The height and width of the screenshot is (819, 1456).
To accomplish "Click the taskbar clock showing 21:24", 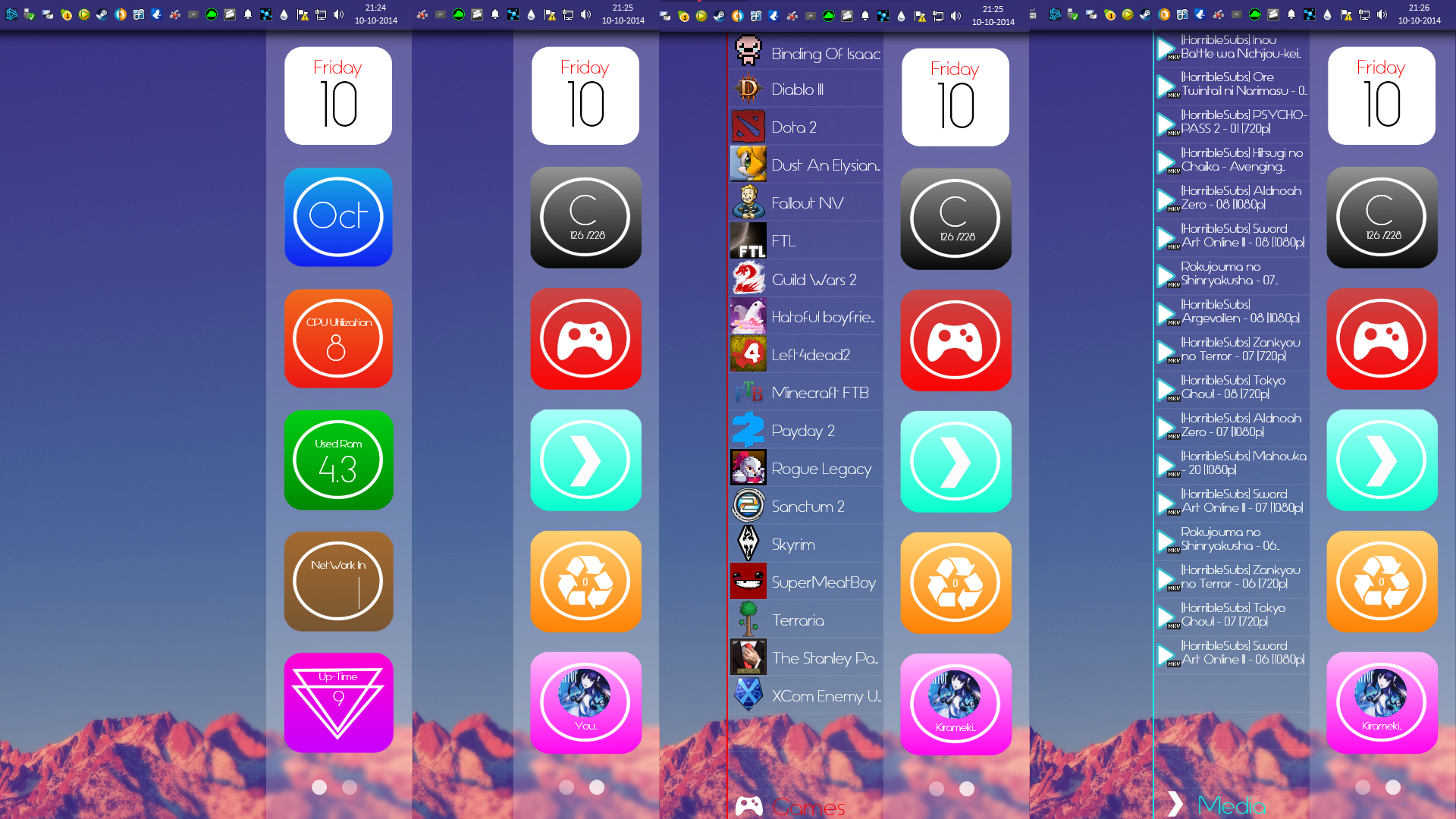I will [376, 14].
